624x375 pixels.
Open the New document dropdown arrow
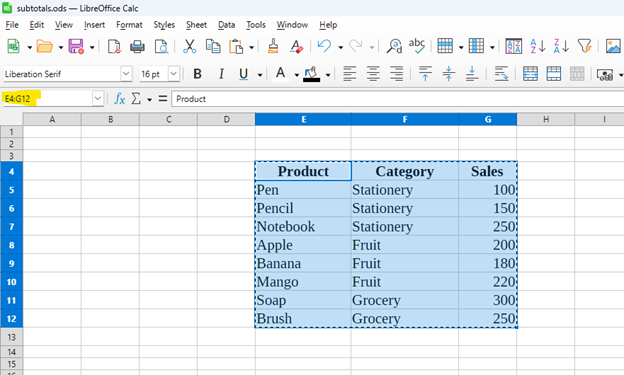29,47
